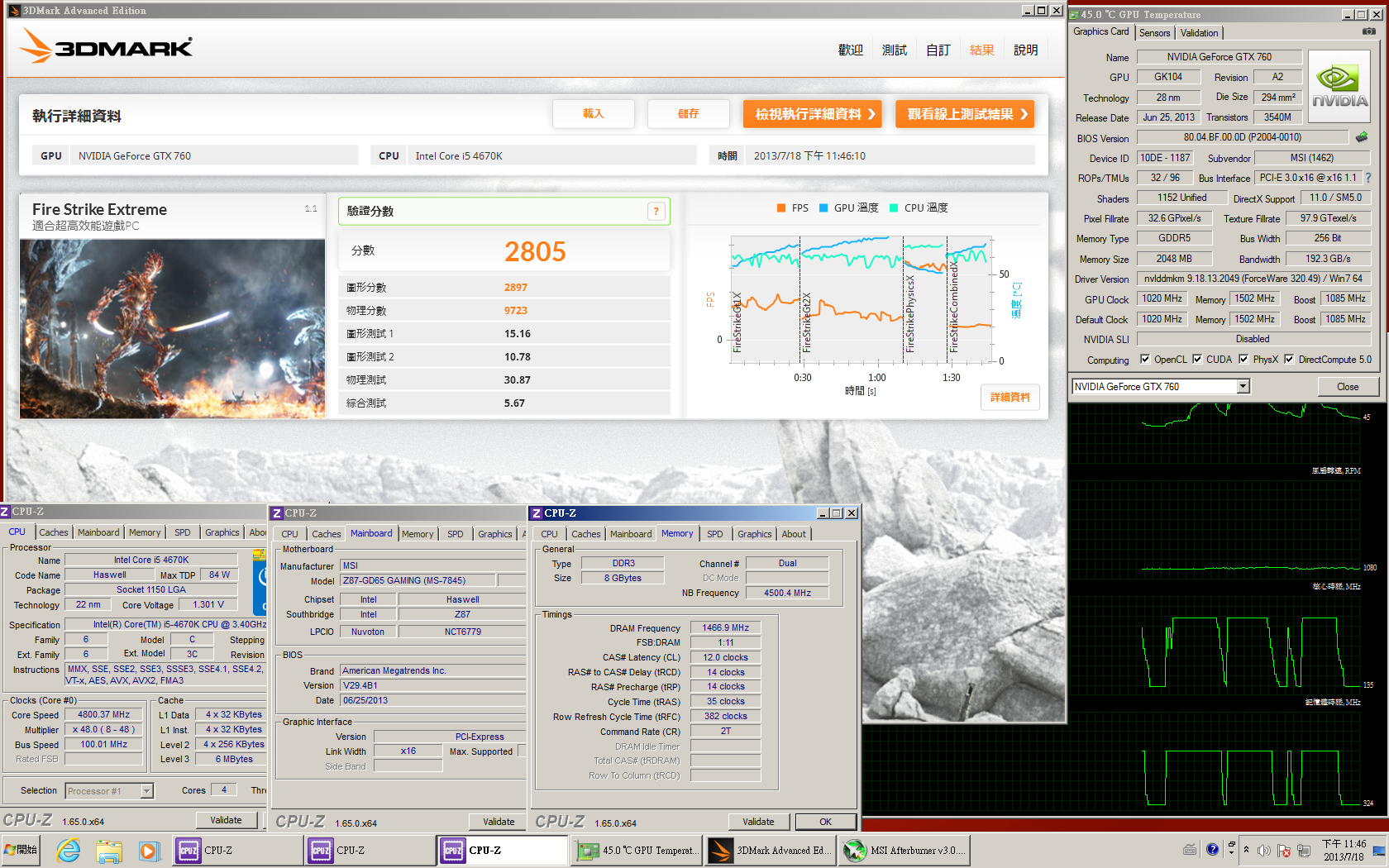Click the 載入 load button
Image resolution: width=1389 pixels, height=868 pixels.
coord(594,114)
